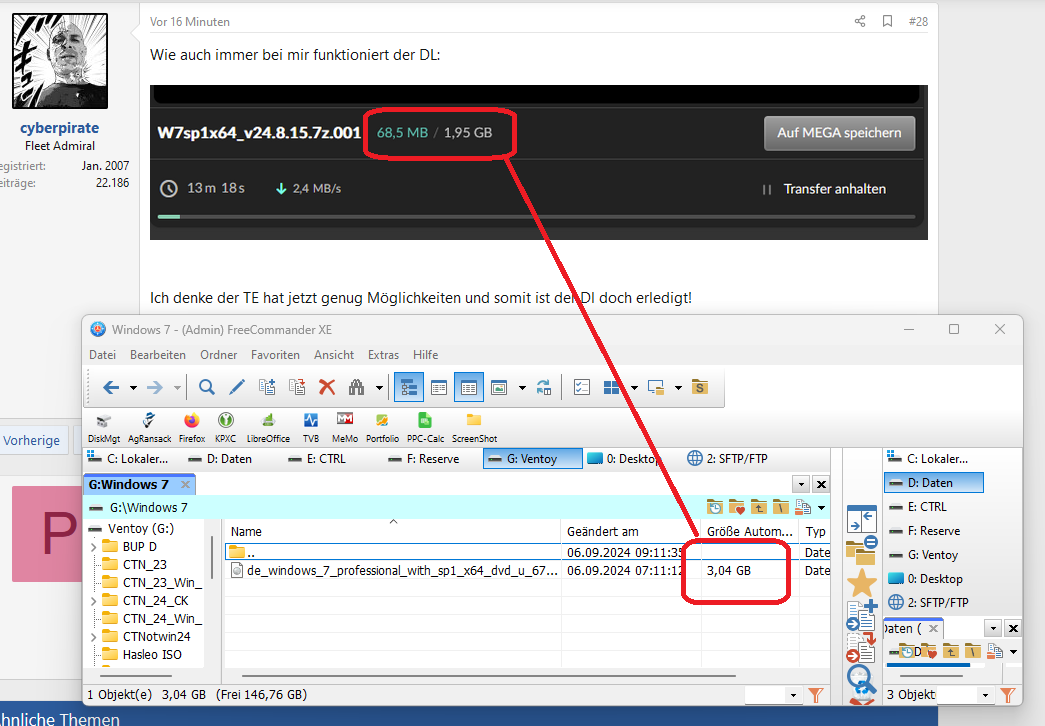This screenshot has height=726, width=1045.
Task: Launch LibreOffice shortcut
Action: [x=268, y=428]
